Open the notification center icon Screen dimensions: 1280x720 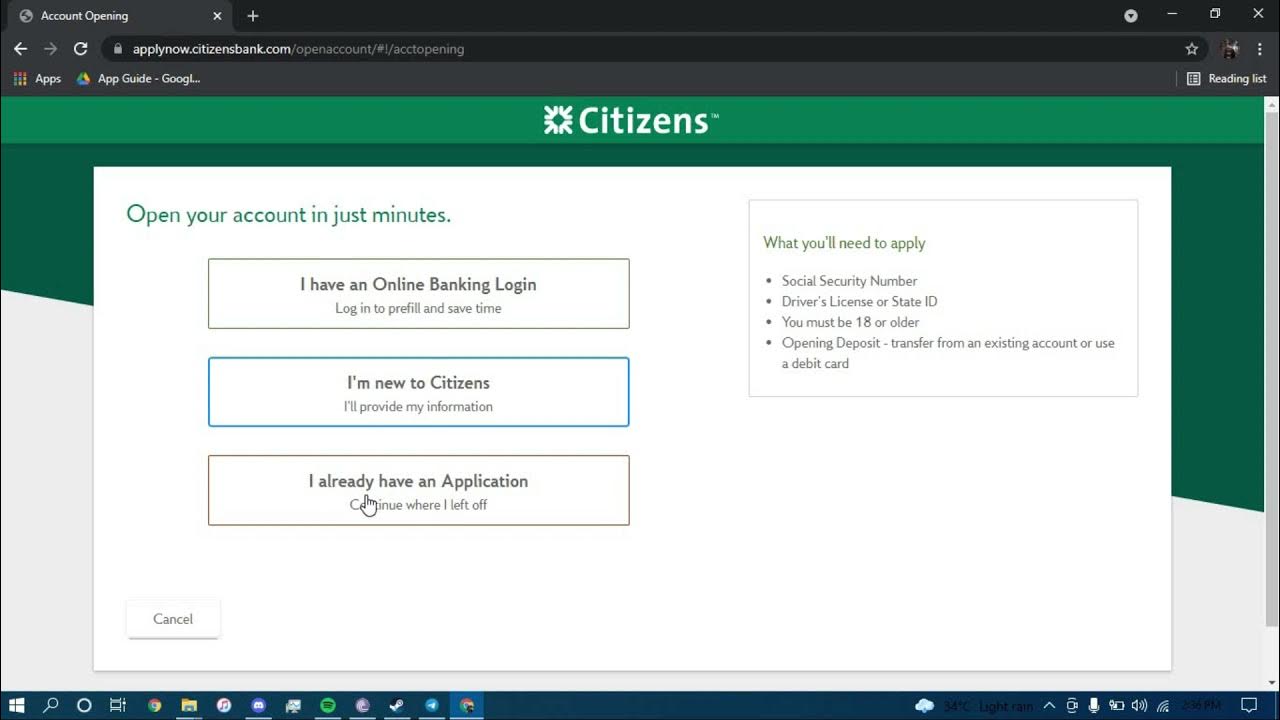pos(1249,705)
